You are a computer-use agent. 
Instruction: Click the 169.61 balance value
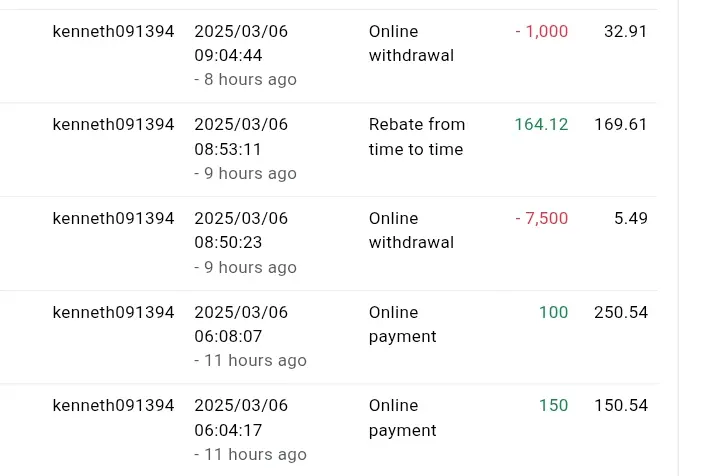click(x=621, y=124)
